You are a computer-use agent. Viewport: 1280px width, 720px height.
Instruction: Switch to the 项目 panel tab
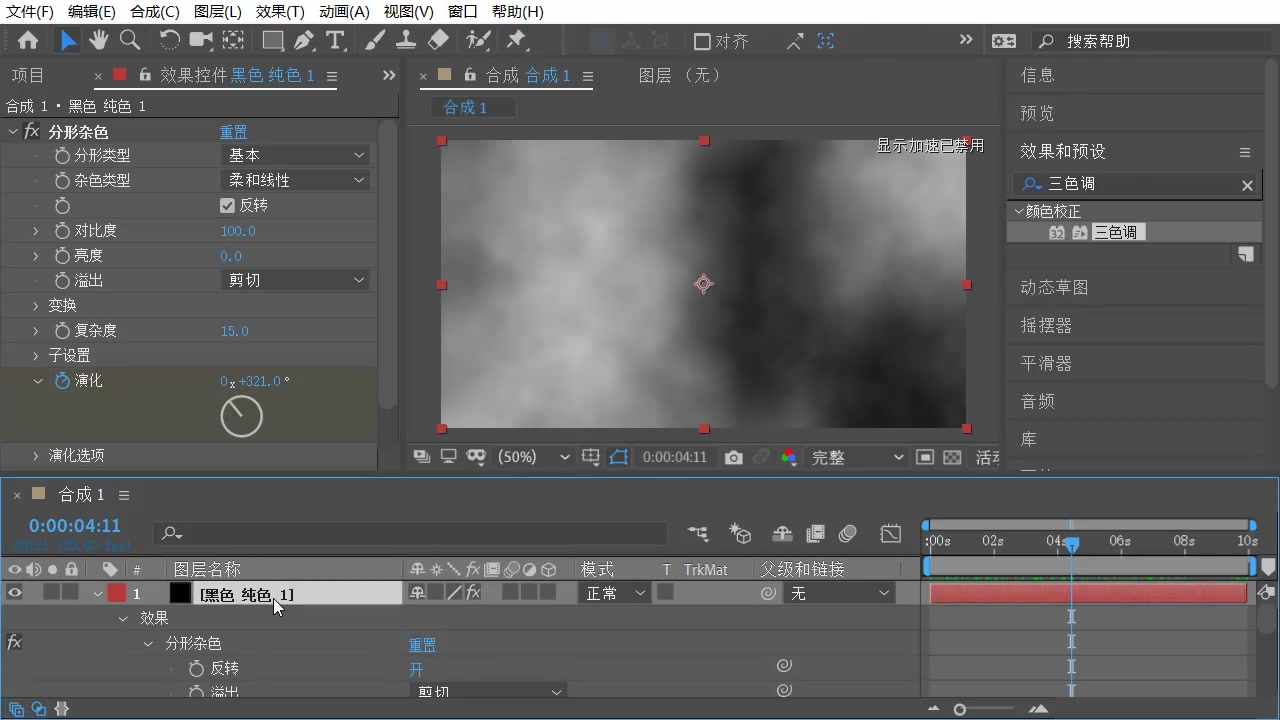coord(28,76)
